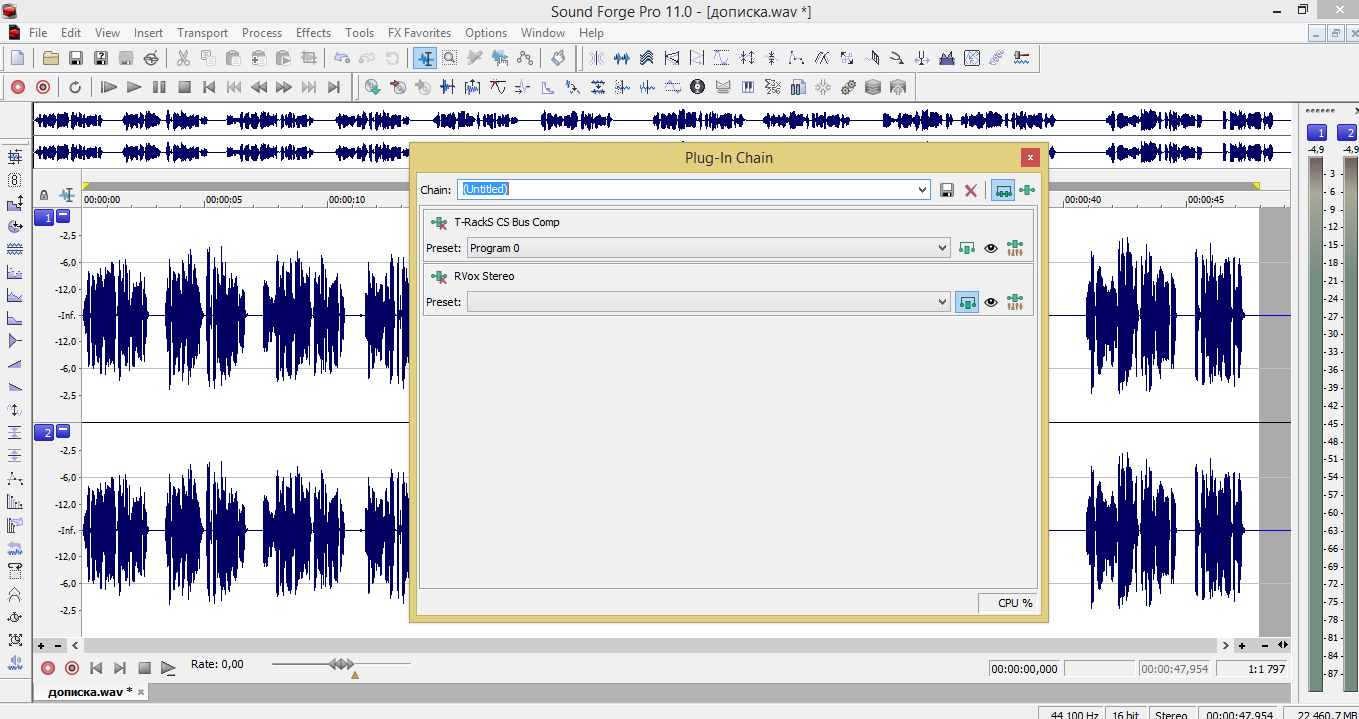The image size is (1359, 719).
Task: Open the Effects menu
Action: 313,33
